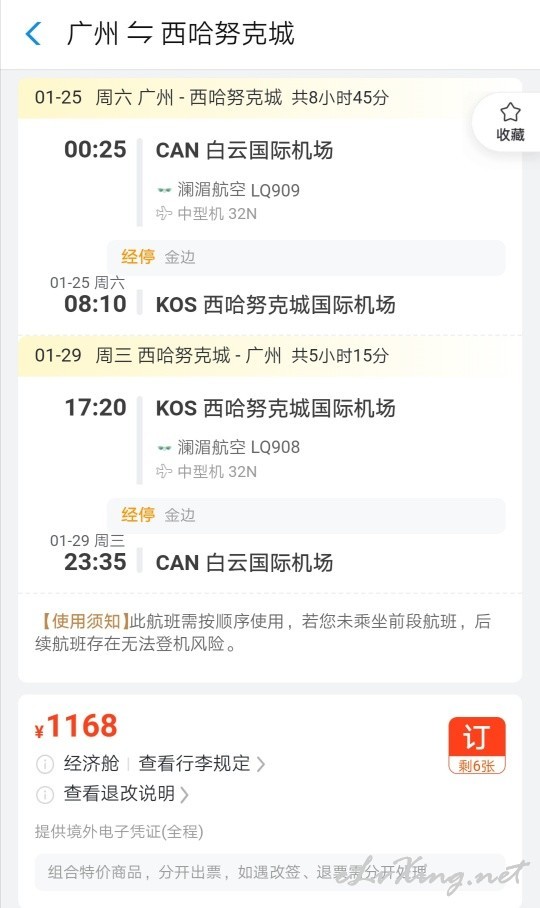Viewport: 540px width, 908px height.
Task: Tap the round-trip swap arrows in title
Action: coord(139,34)
